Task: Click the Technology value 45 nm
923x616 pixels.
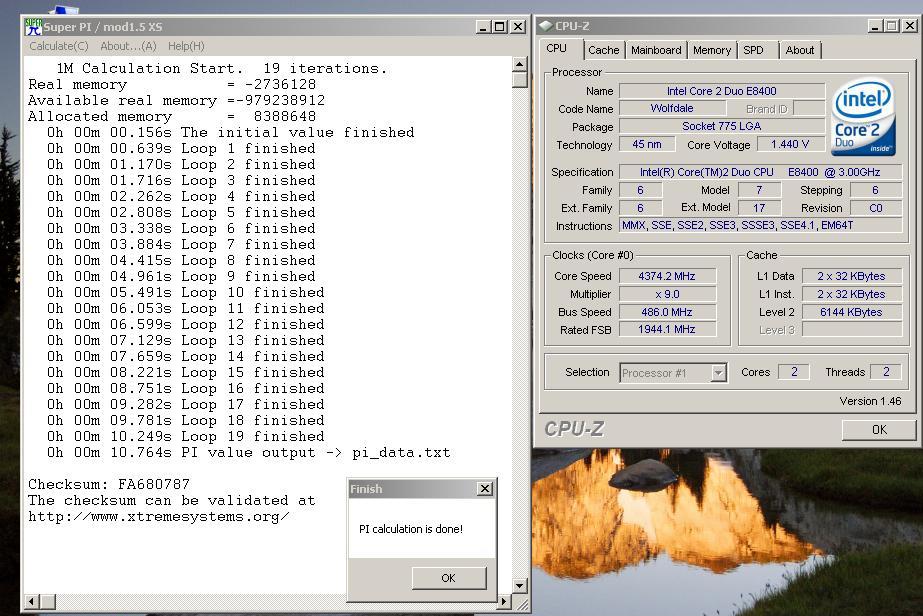Action: 646,144
